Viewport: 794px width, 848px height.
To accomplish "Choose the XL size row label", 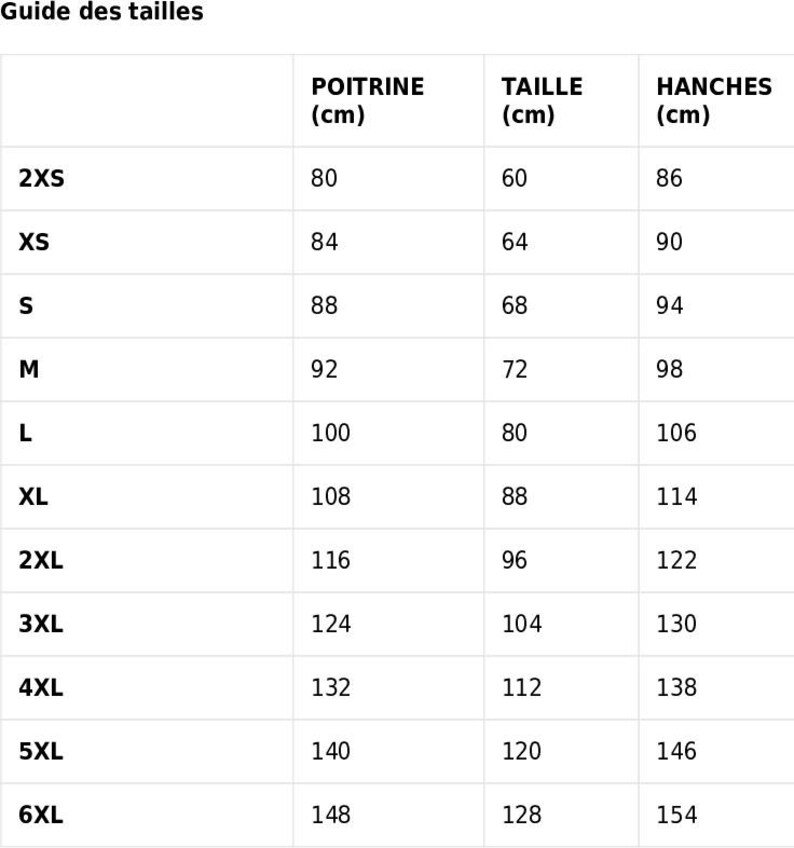I will tap(33, 497).
